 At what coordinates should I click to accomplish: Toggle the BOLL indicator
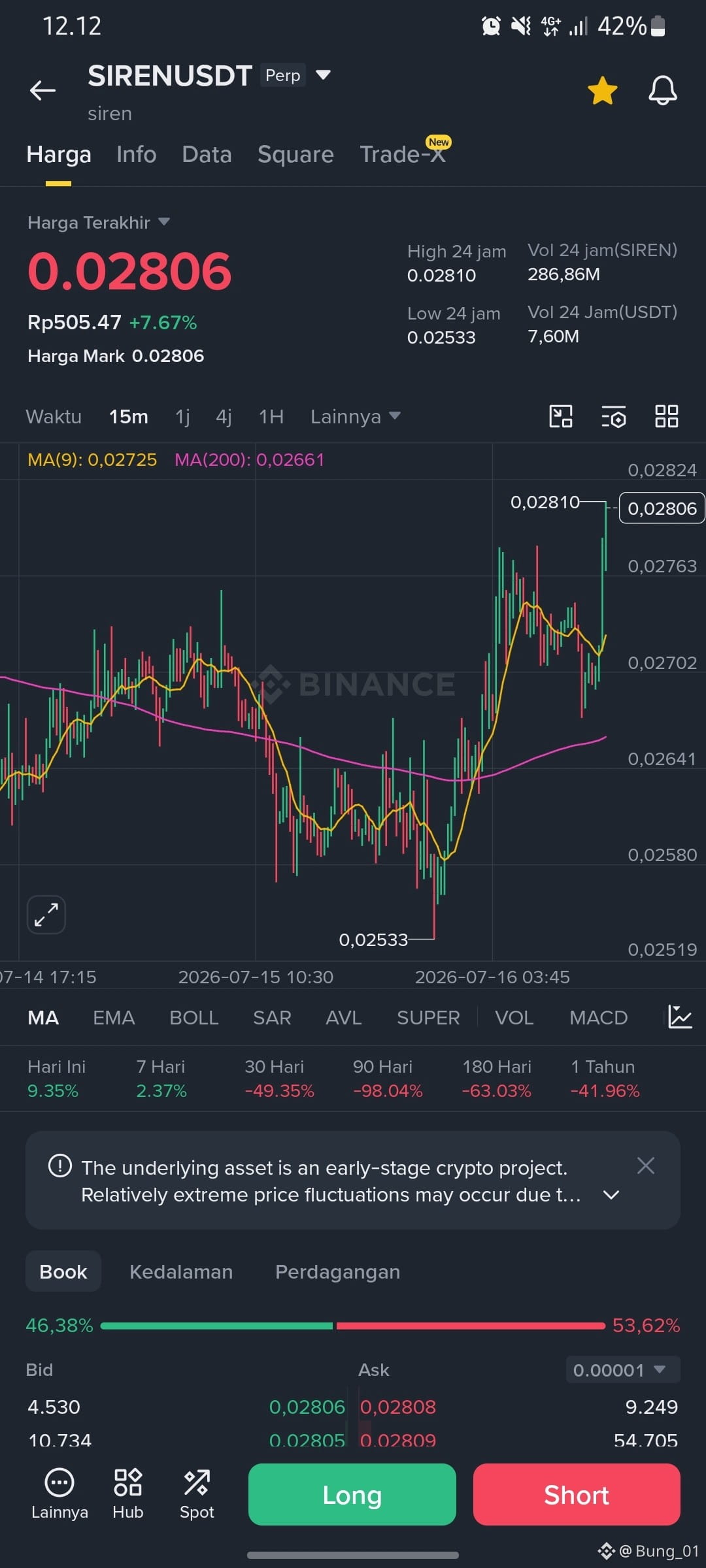point(193,1018)
